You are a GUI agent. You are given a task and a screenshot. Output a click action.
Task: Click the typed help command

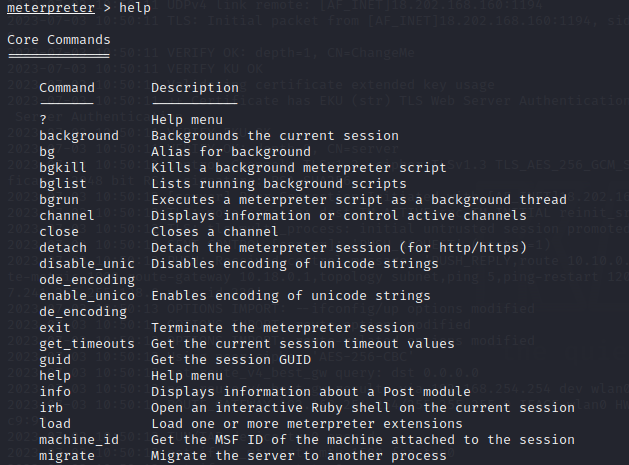pyautogui.click(x=135, y=8)
